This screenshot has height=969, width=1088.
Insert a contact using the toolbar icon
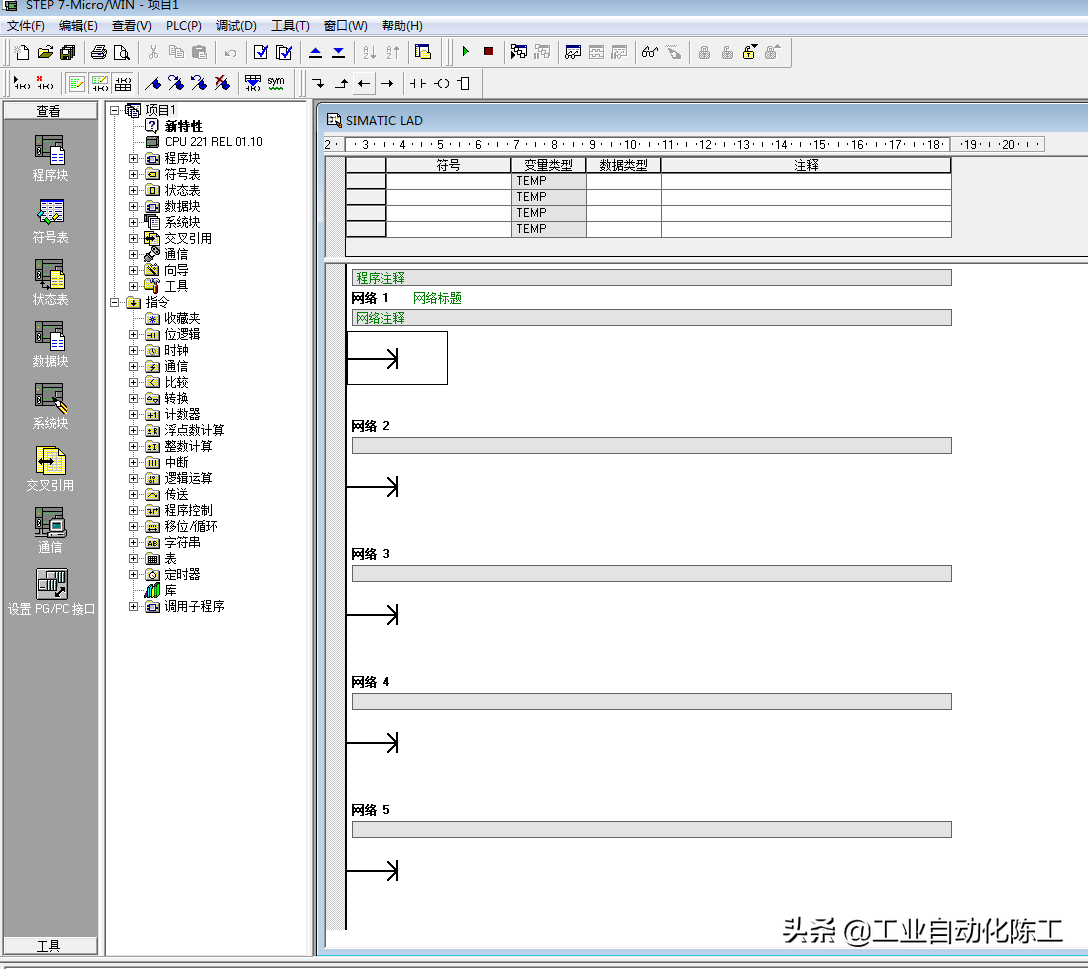coord(418,83)
